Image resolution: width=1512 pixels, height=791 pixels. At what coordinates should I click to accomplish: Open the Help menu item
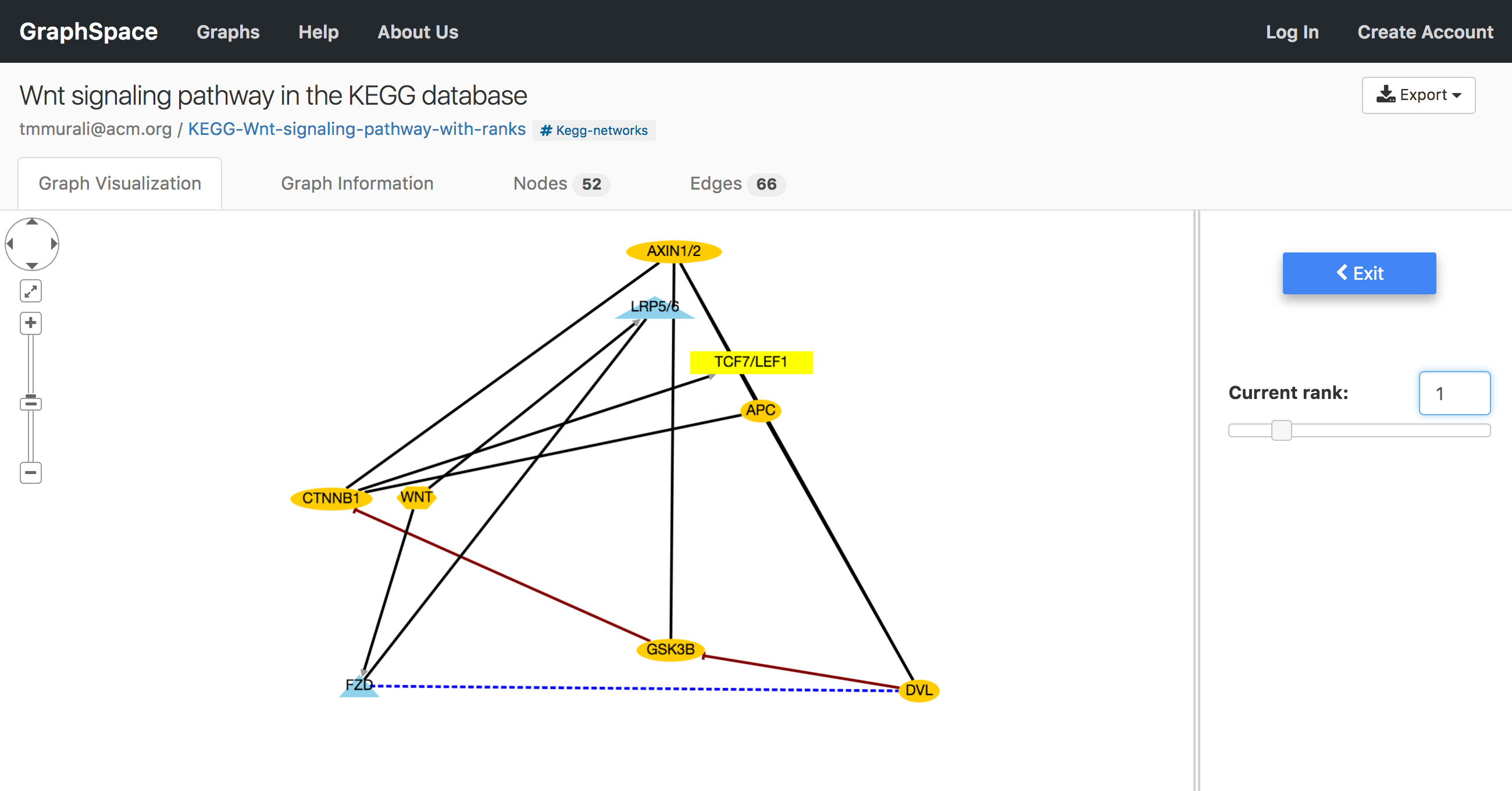[318, 32]
